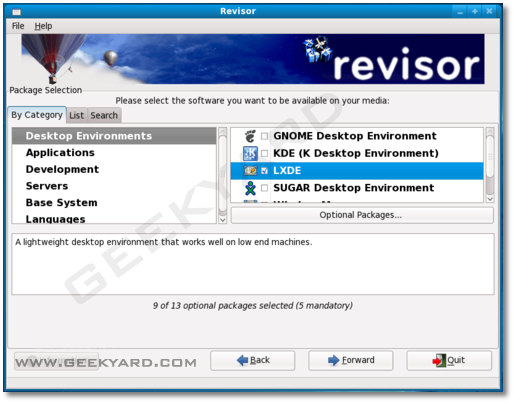Maximize the Revisor window
This screenshot has width=514, height=403.
point(475,12)
